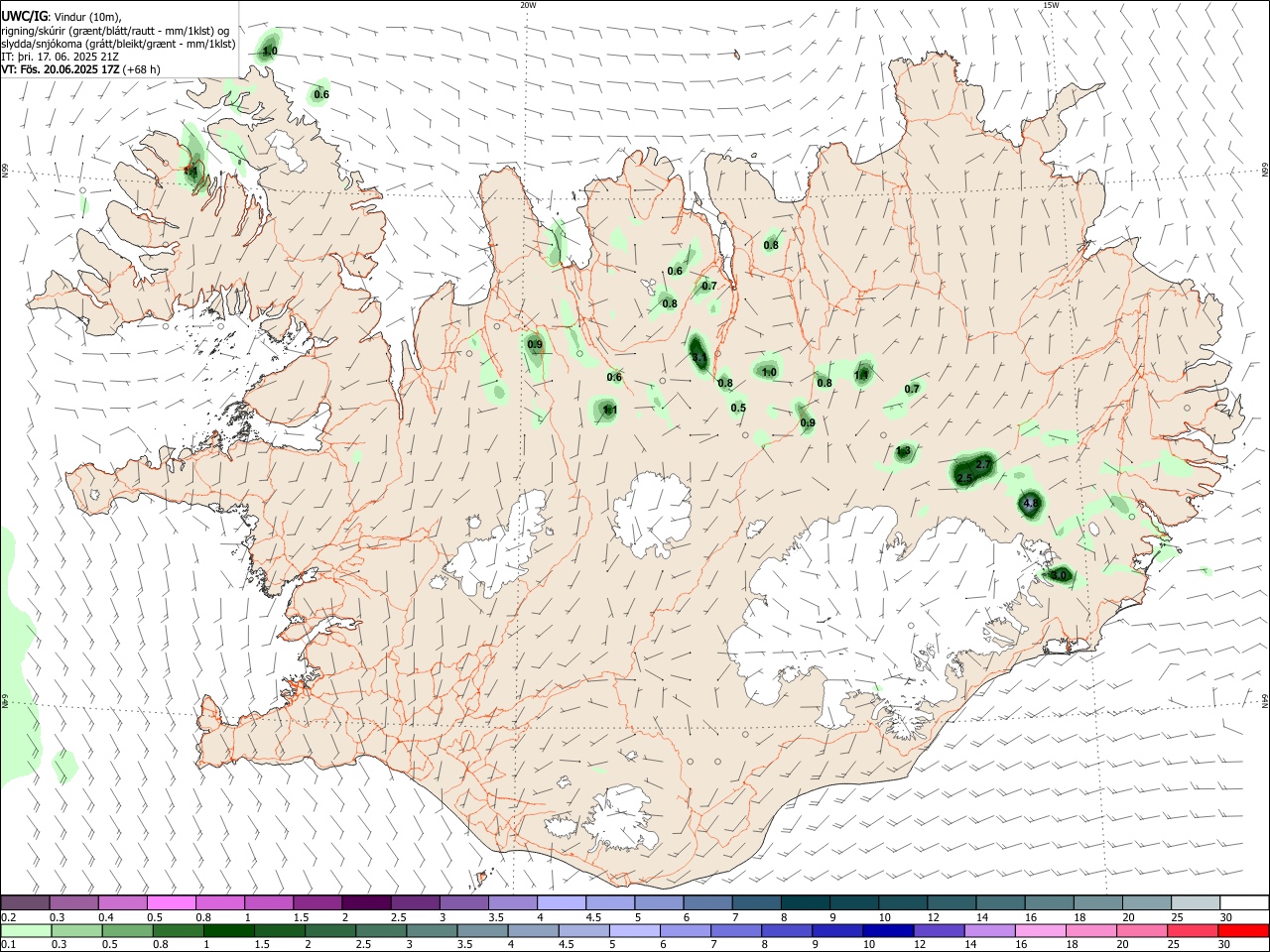Click the 4.8 precipitation maximum on the map
The image size is (1270, 952).
[1030, 504]
